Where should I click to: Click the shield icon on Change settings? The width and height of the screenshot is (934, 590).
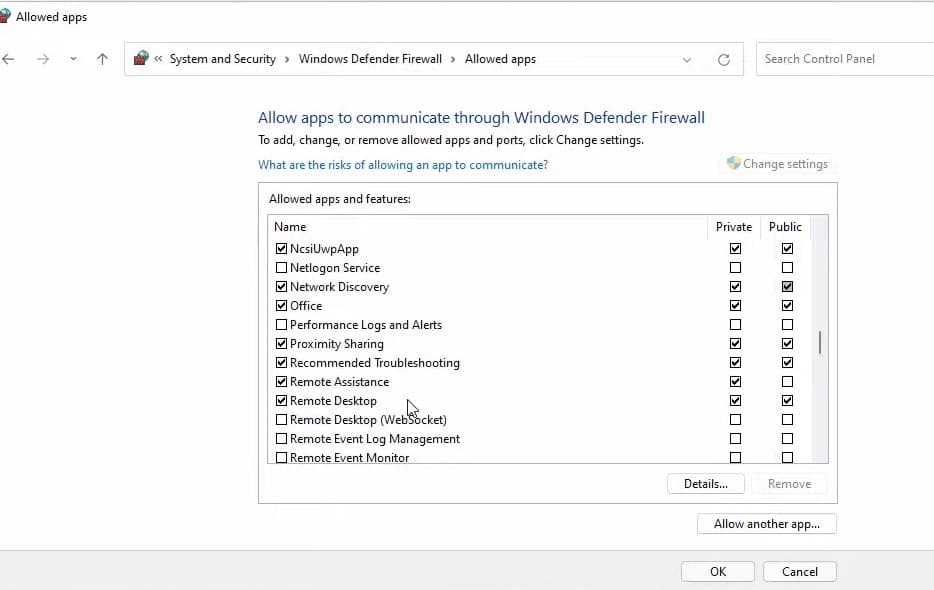click(733, 164)
